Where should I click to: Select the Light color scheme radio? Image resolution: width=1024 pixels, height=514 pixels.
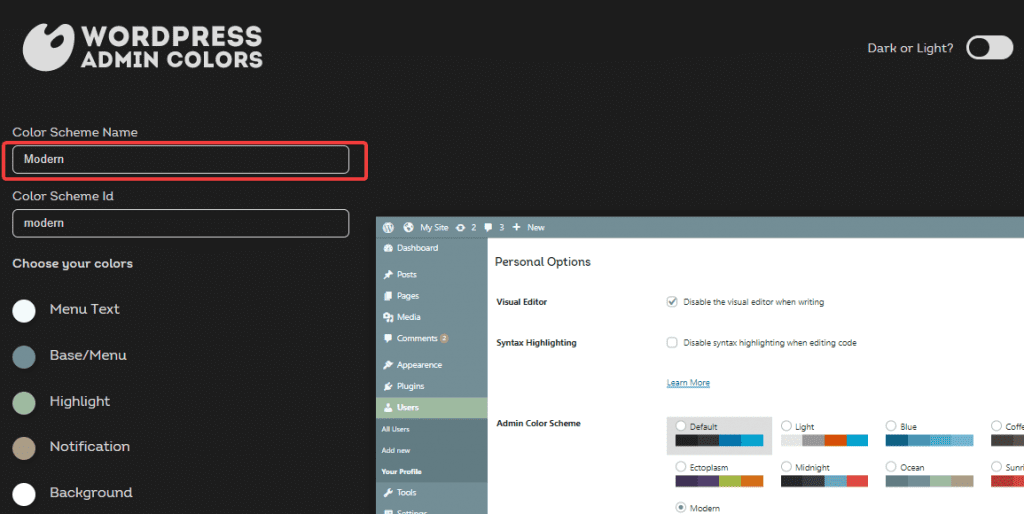(x=786, y=426)
